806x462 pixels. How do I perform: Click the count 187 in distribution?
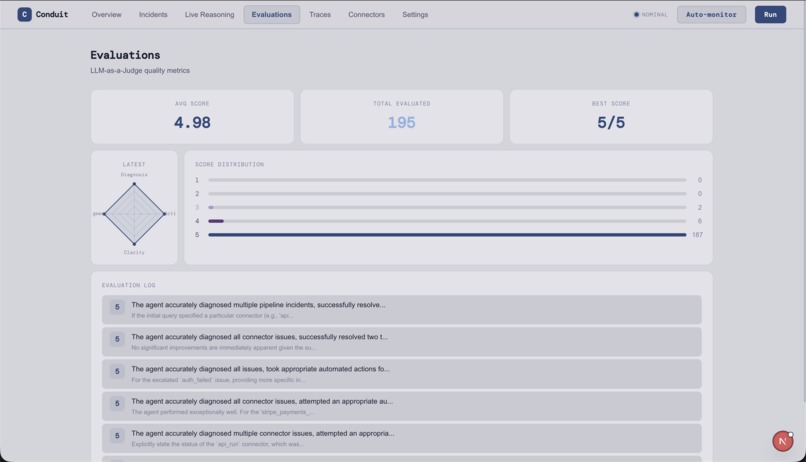point(697,235)
